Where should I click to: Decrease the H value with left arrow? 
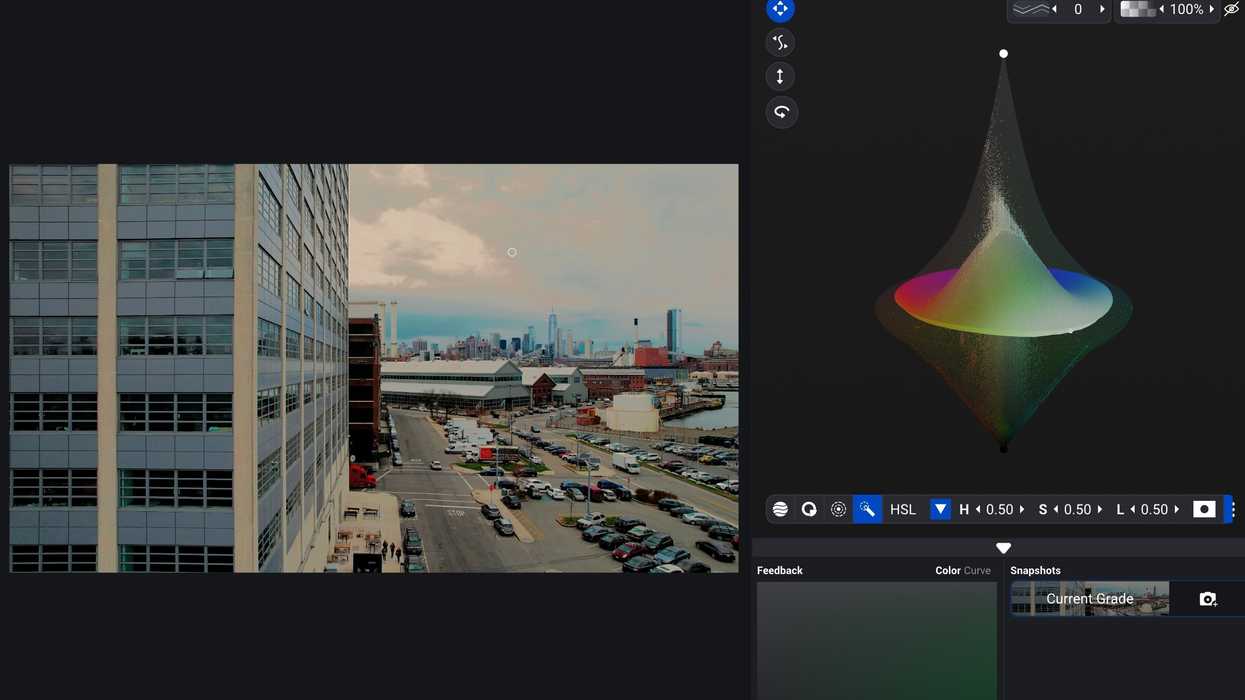(x=978, y=510)
